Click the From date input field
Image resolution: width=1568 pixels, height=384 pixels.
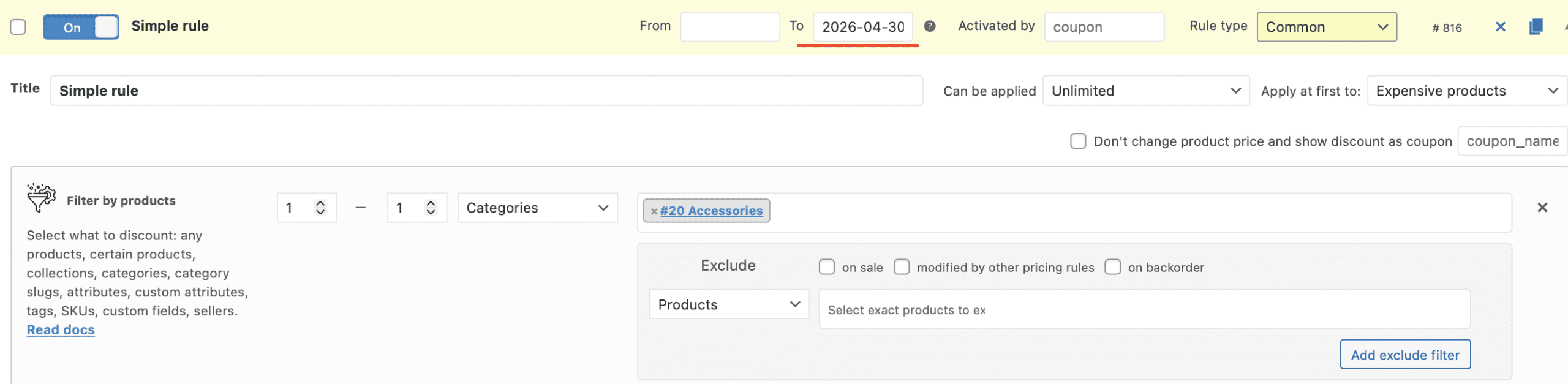tap(729, 27)
